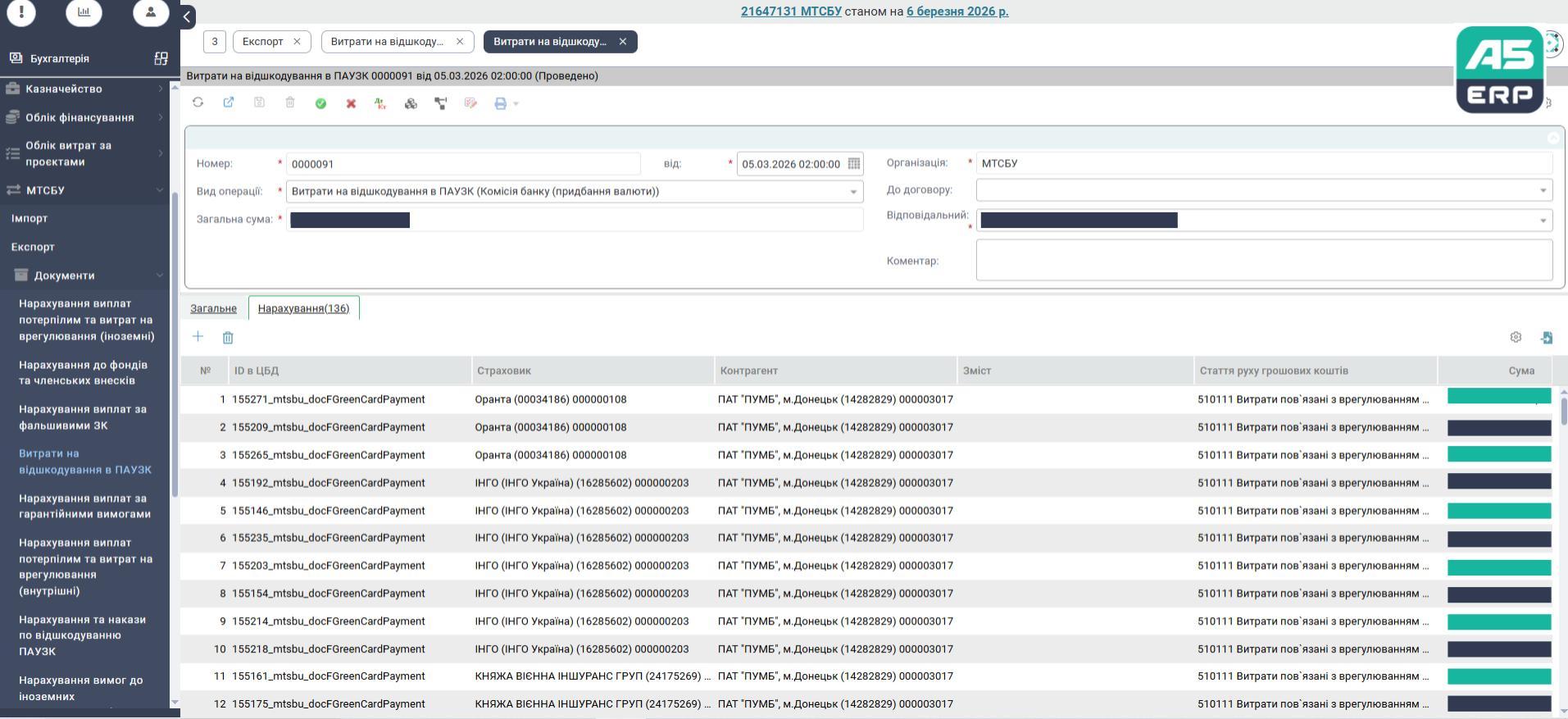Image resolution: width=1568 pixels, height=719 pixels.
Task: Open the Дт/Кт accounting entries icon
Action: coord(380,103)
